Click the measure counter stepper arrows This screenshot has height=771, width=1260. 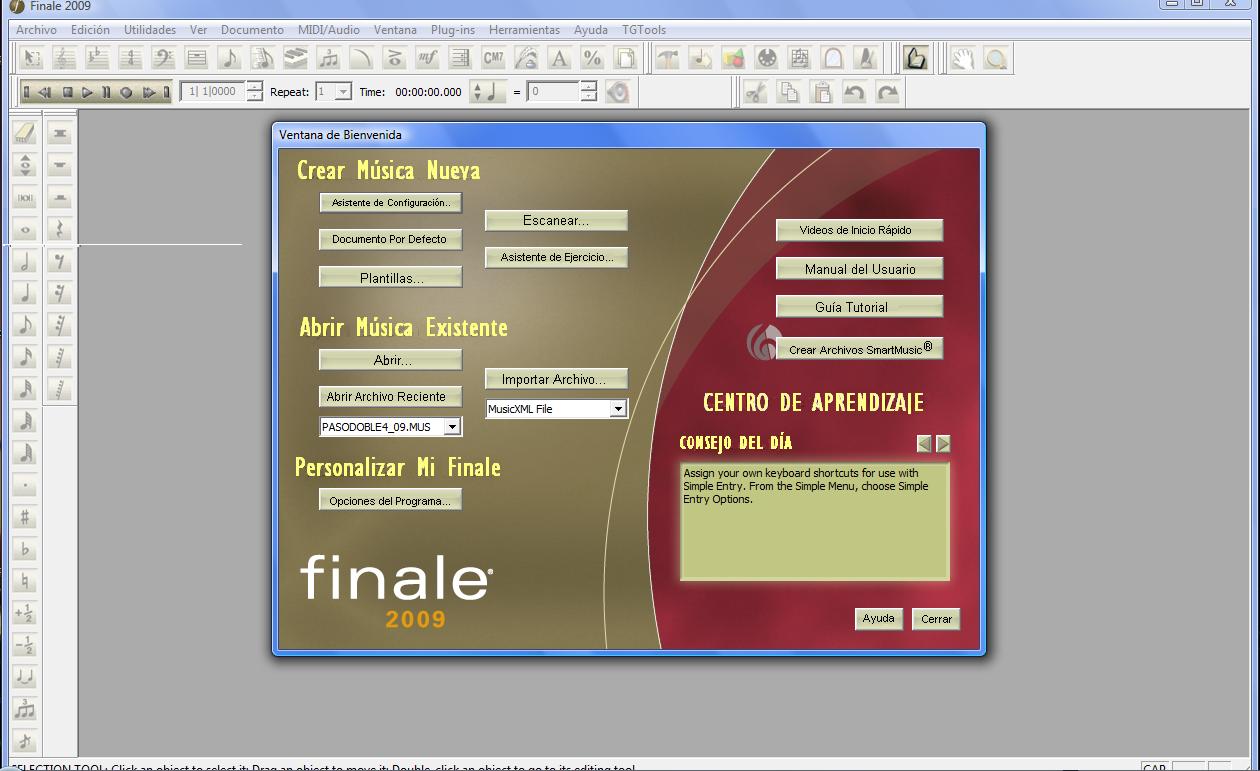pyautogui.click(x=255, y=92)
